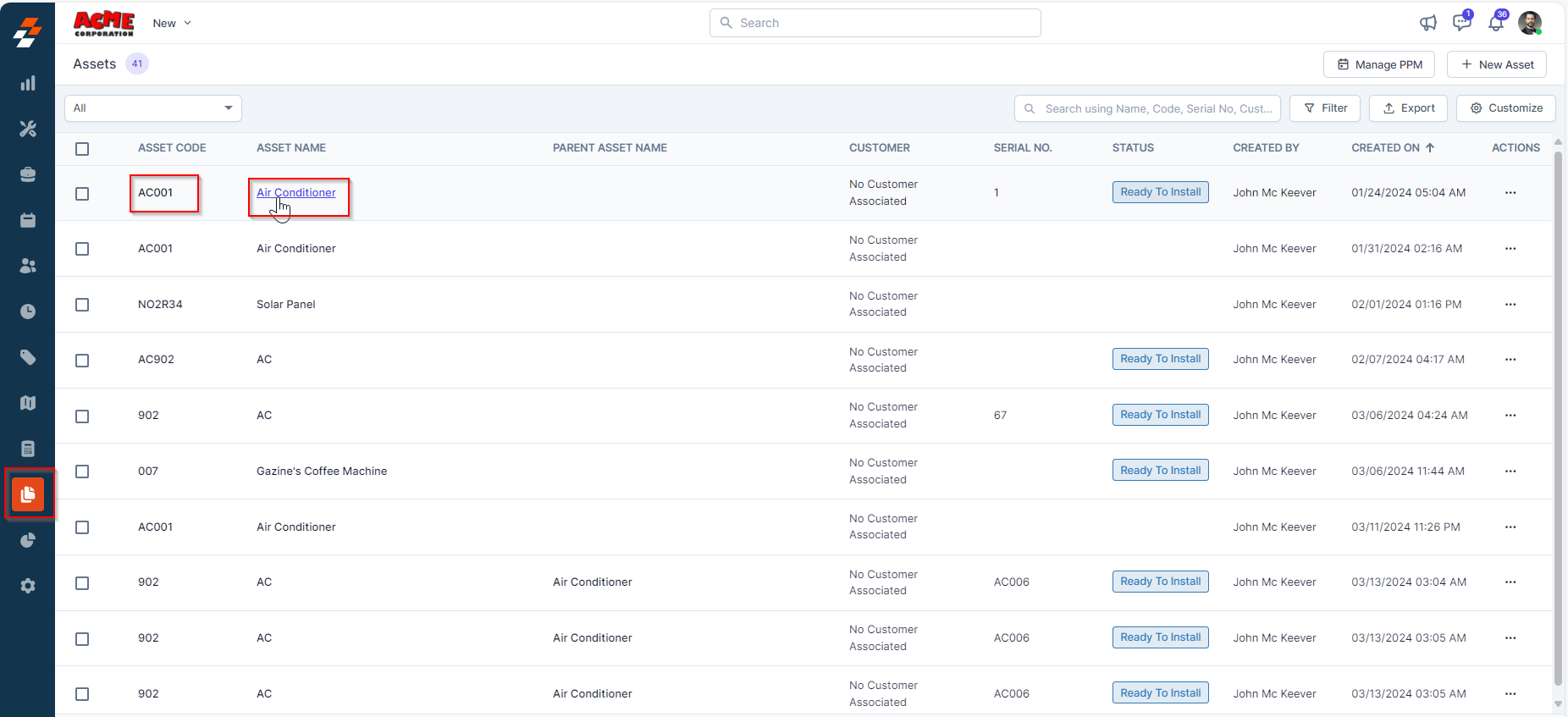The width and height of the screenshot is (1568, 717).
Task: Open actions menu for Solar Panel row
Action: click(x=1510, y=305)
